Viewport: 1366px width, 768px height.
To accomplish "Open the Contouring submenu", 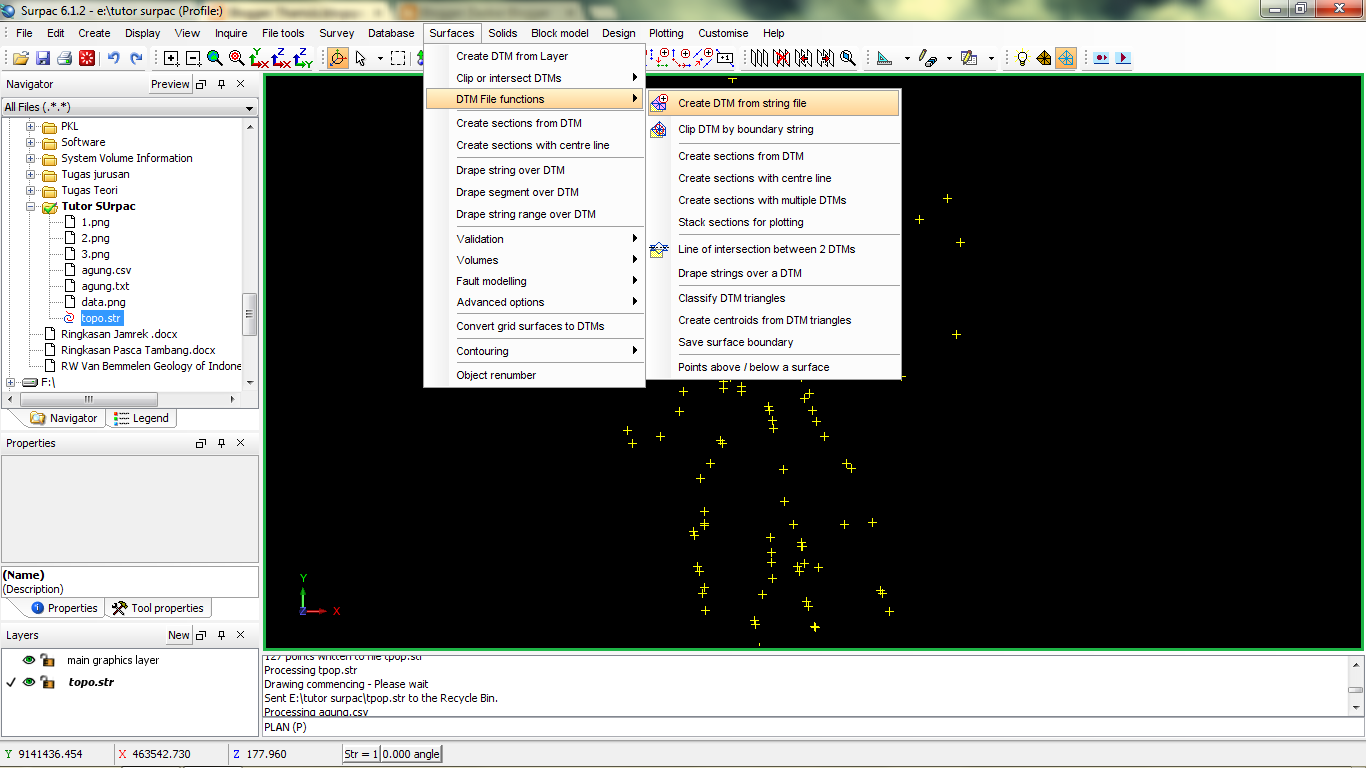I will tap(535, 351).
